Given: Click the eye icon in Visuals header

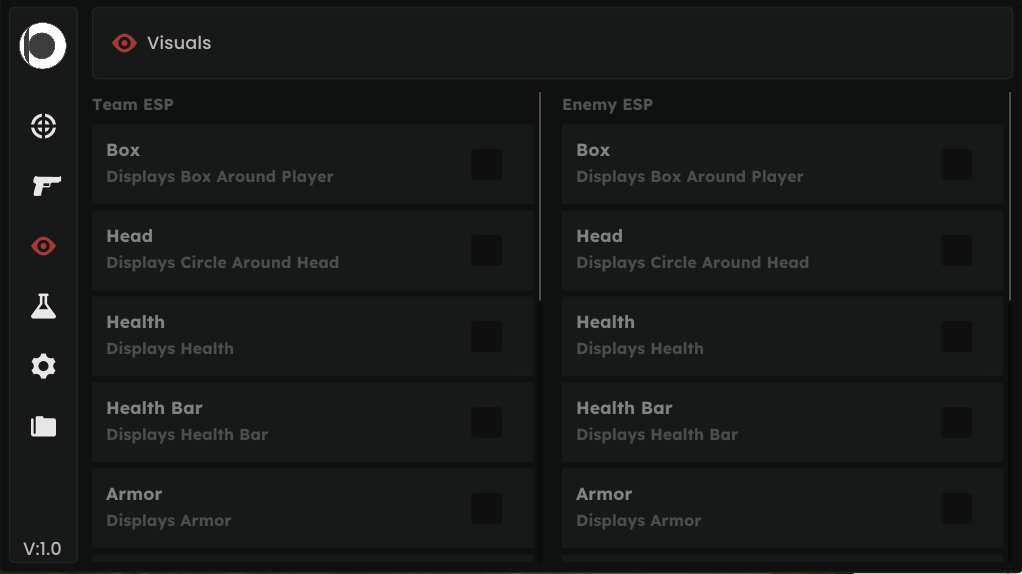Looking at the screenshot, I should coord(124,43).
